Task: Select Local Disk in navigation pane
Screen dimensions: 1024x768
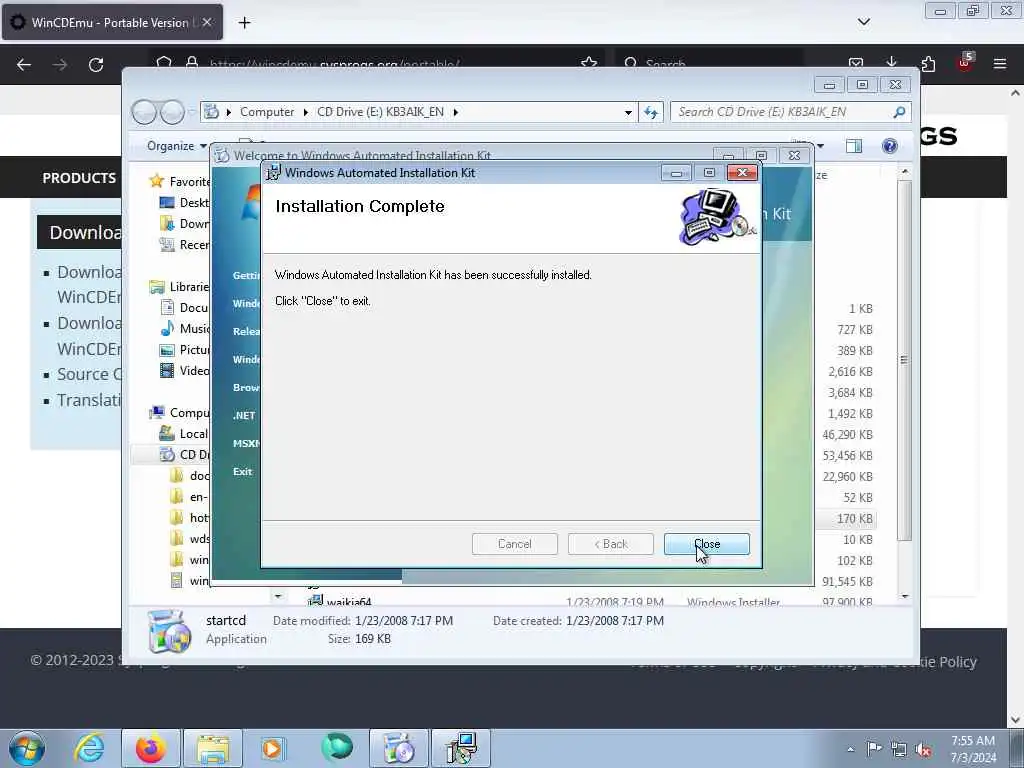Action: coord(184,434)
